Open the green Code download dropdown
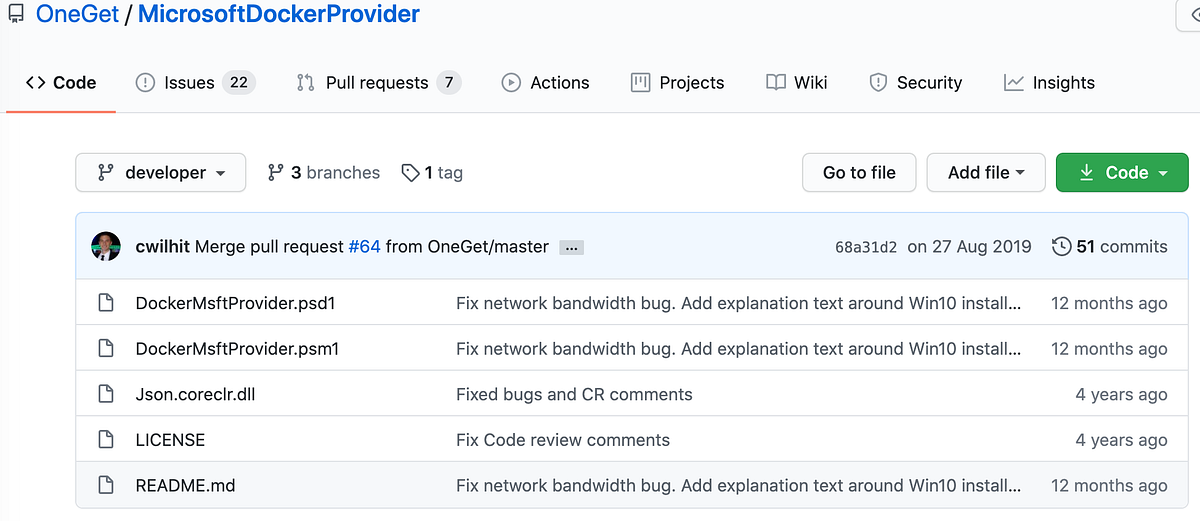This screenshot has width=1200, height=521. tap(1122, 173)
